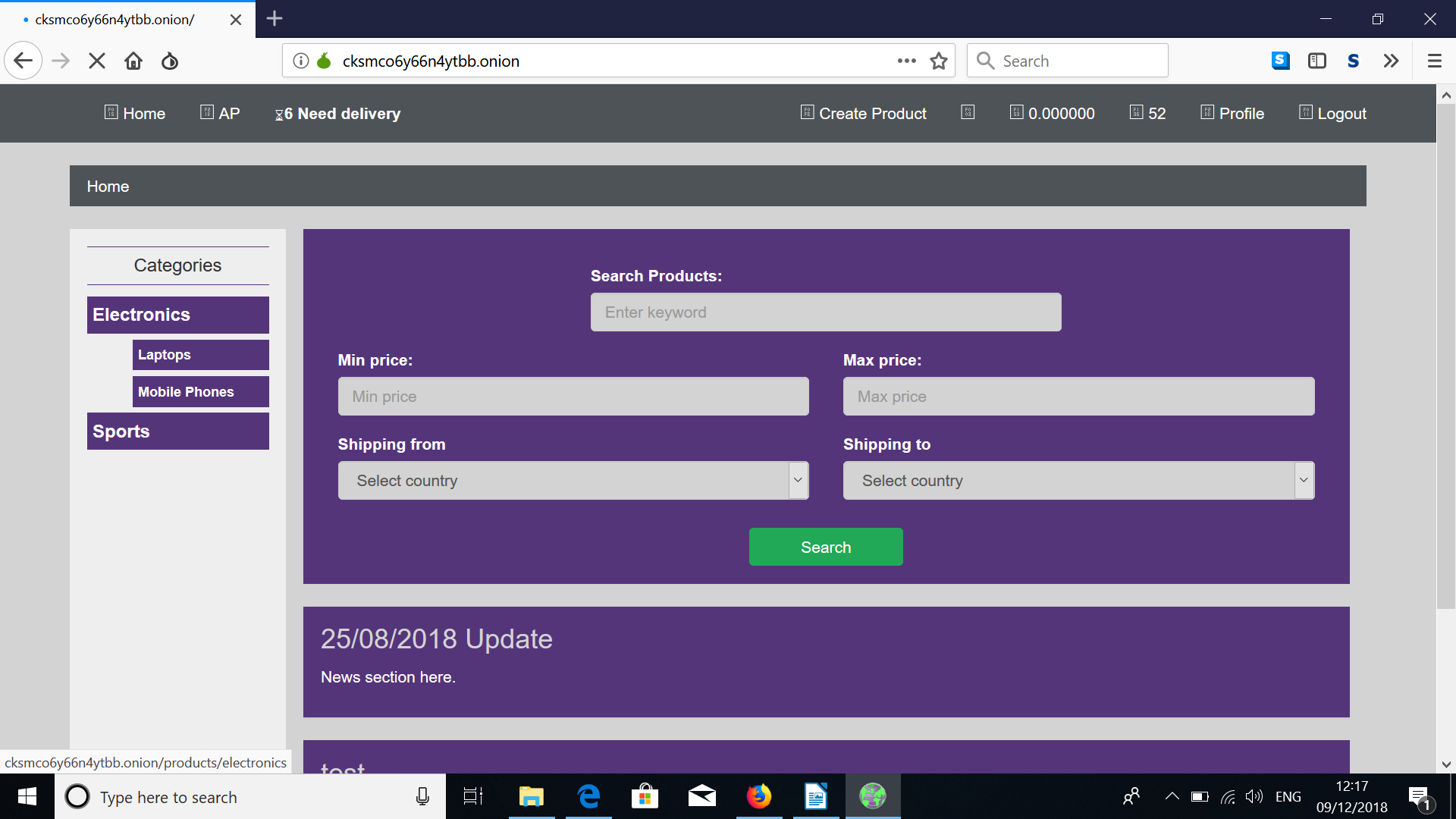Click the Tor Browser globe taskbar icon
Viewport: 1456px width, 819px height.
(x=873, y=796)
